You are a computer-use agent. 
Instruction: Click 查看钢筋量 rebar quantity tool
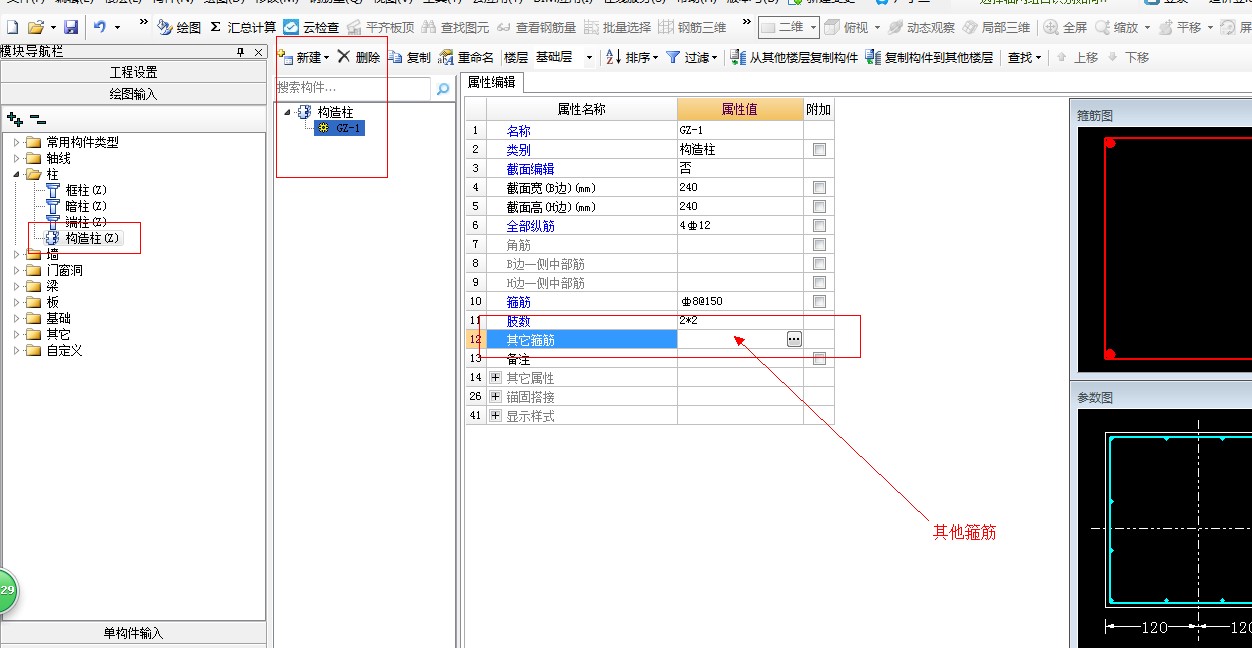[x=537, y=27]
